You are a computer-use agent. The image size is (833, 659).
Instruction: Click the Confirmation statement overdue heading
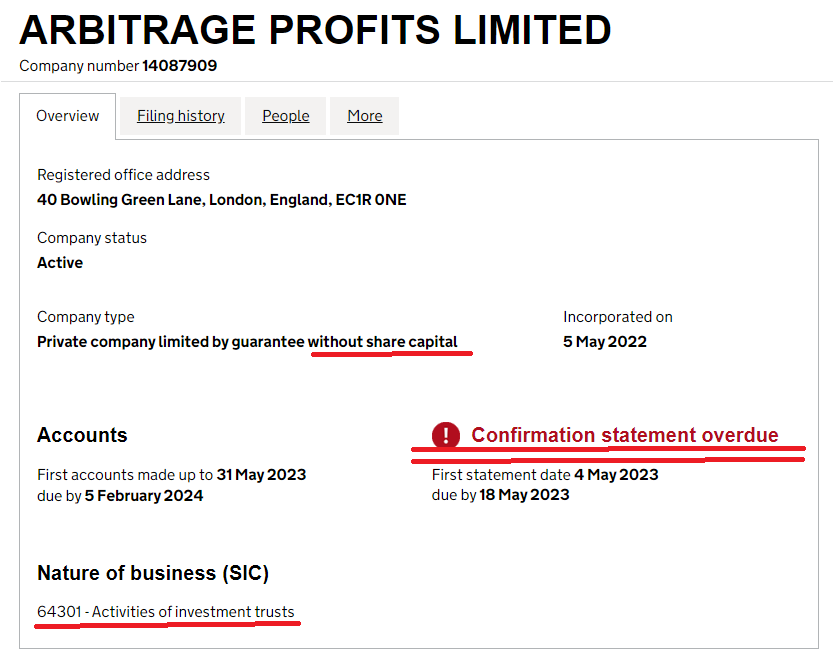click(625, 435)
